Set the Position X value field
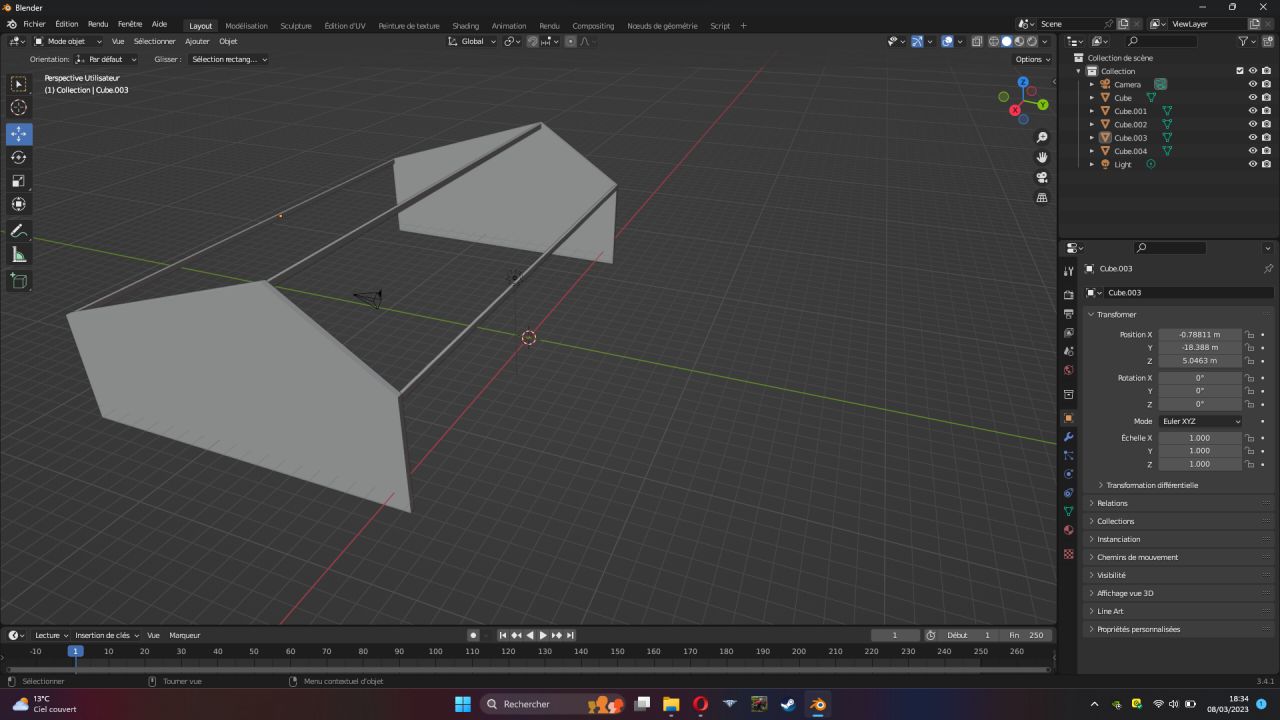This screenshot has width=1280, height=720. pos(1200,334)
